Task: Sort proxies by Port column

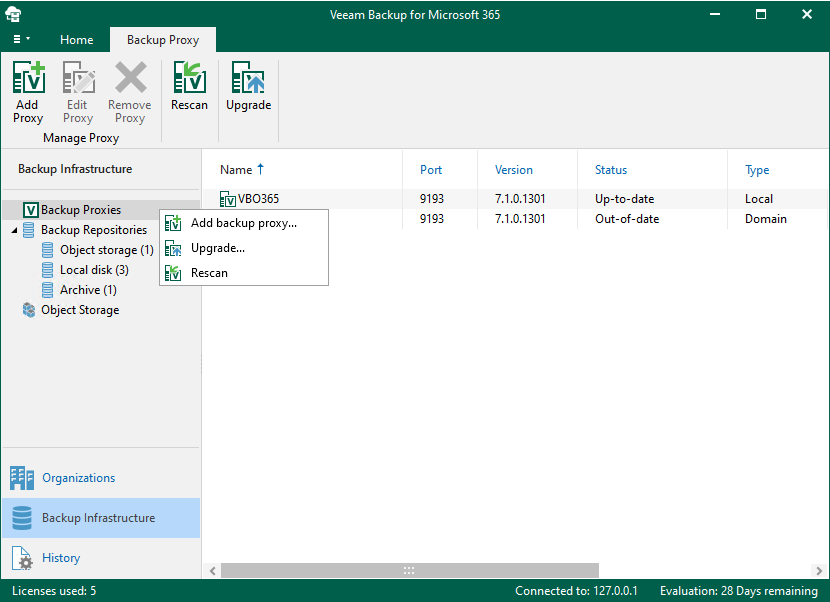Action: (x=431, y=170)
